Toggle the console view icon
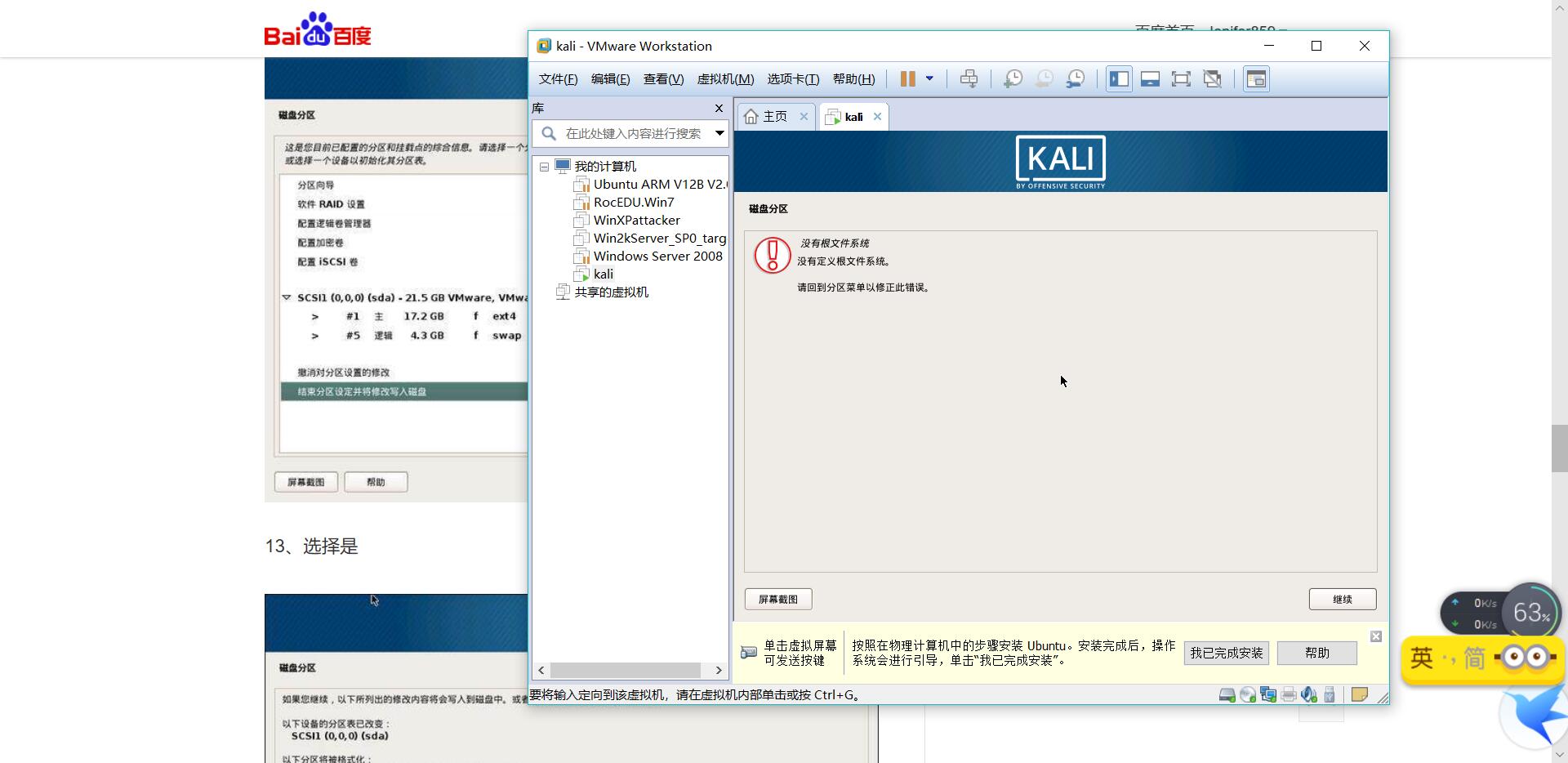 [1256, 79]
